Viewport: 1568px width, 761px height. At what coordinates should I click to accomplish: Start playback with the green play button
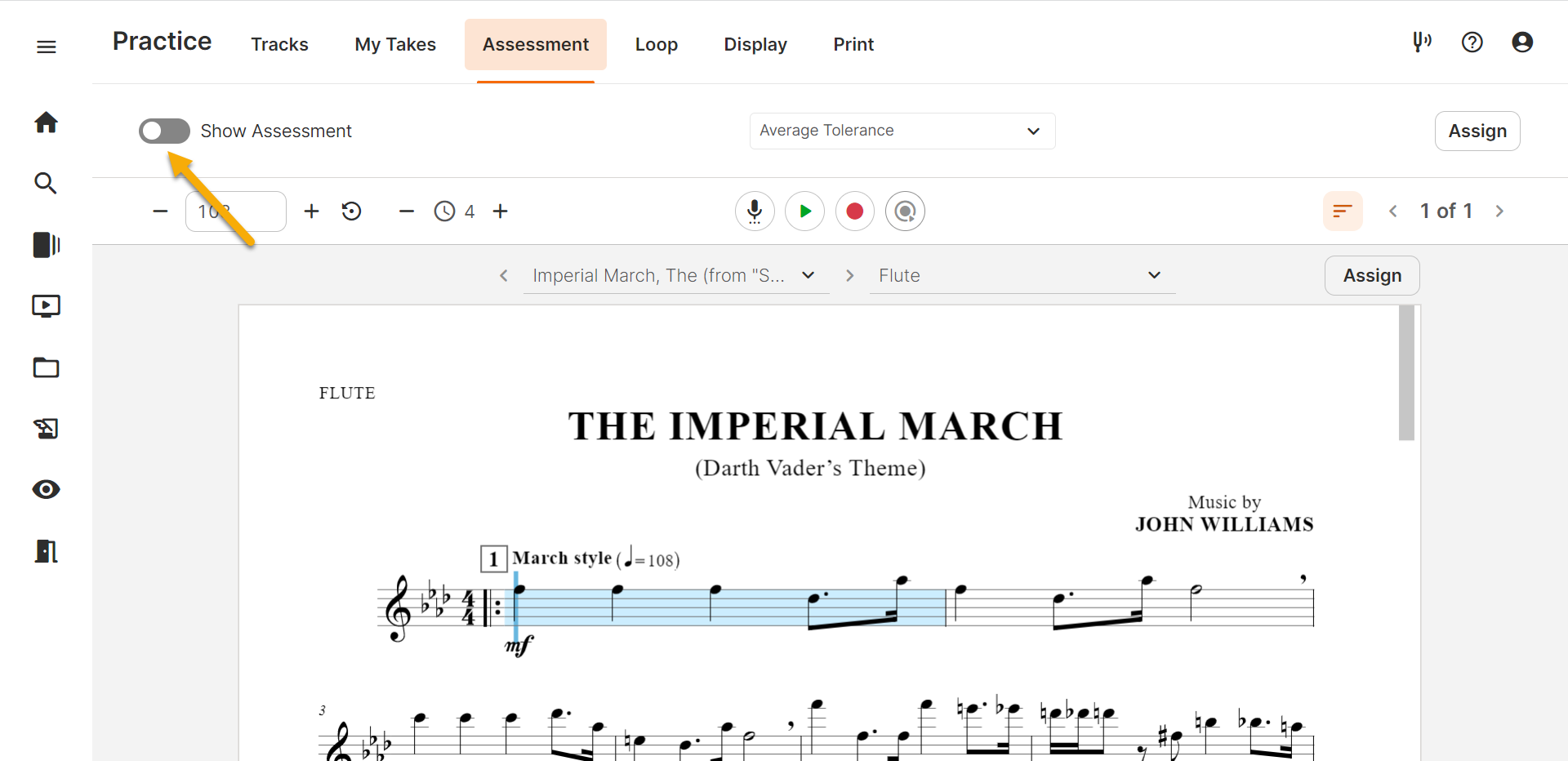pyautogui.click(x=805, y=211)
